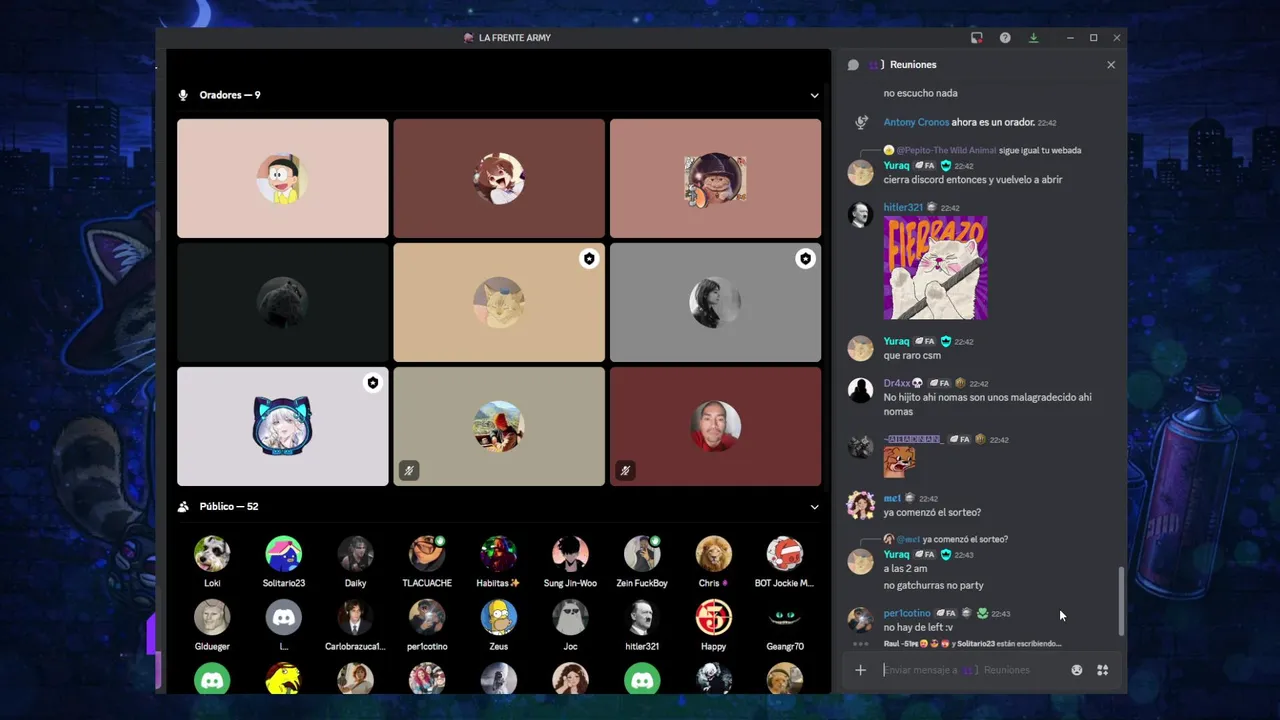Viewport: 1280px width, 720px height.
Task: Click Dr4xx's skull avatar in chat
Action: click(860, 390)
